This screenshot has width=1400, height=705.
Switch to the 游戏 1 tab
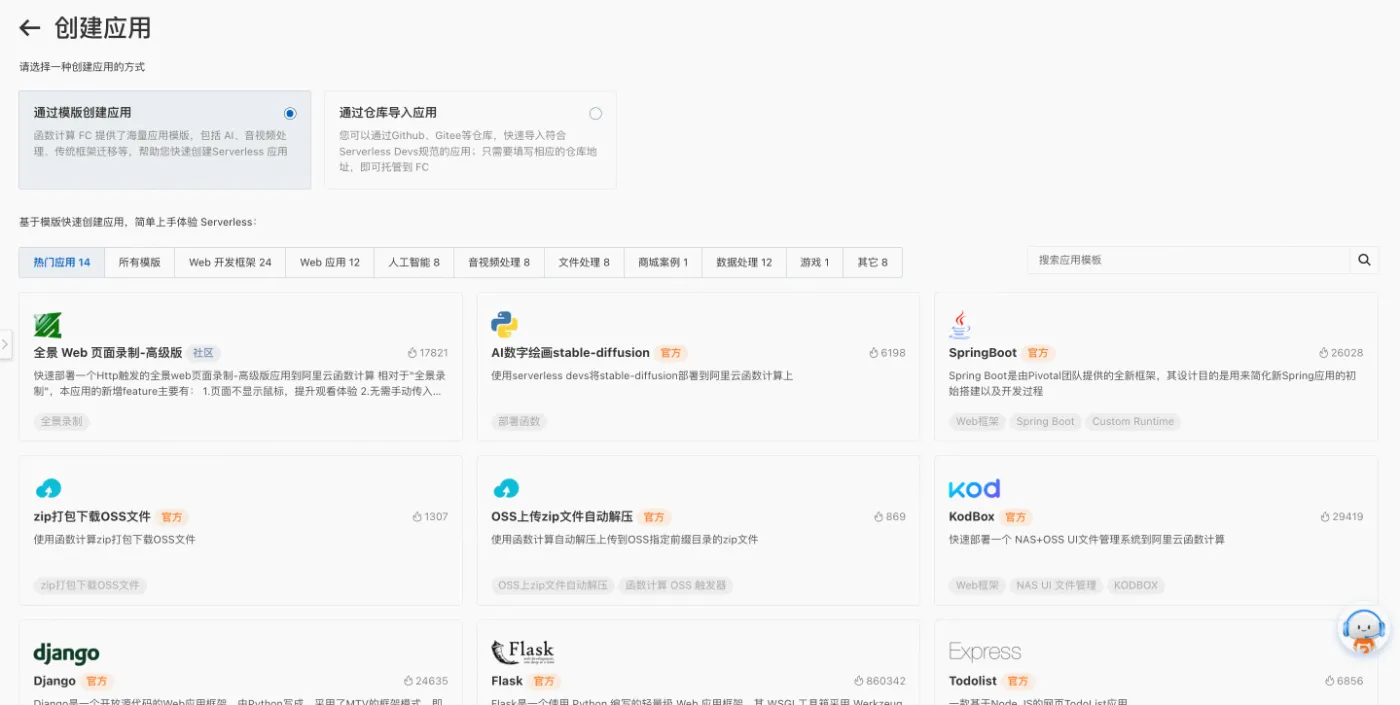pos(815,263)
